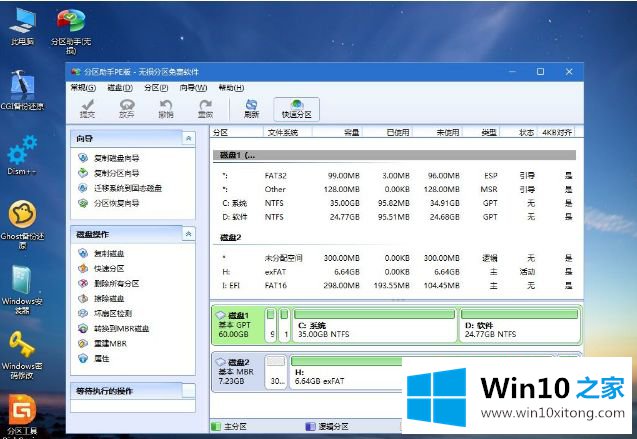Image resolution: width=637 pixels, height=439 pixels.
Task: Collapse the 向导 sidebar panel
Action: [x=188, y=138]
